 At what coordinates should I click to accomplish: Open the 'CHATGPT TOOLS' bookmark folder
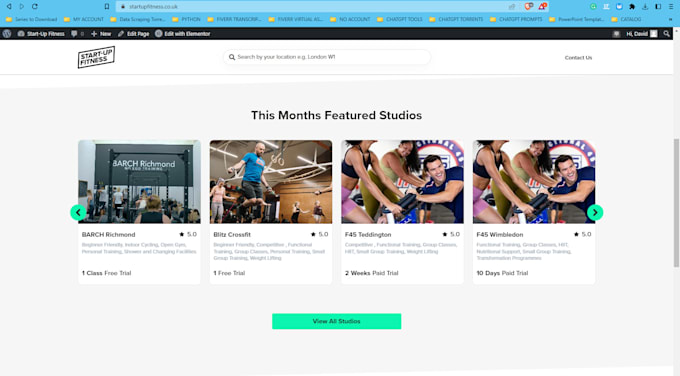pos(399,20)
